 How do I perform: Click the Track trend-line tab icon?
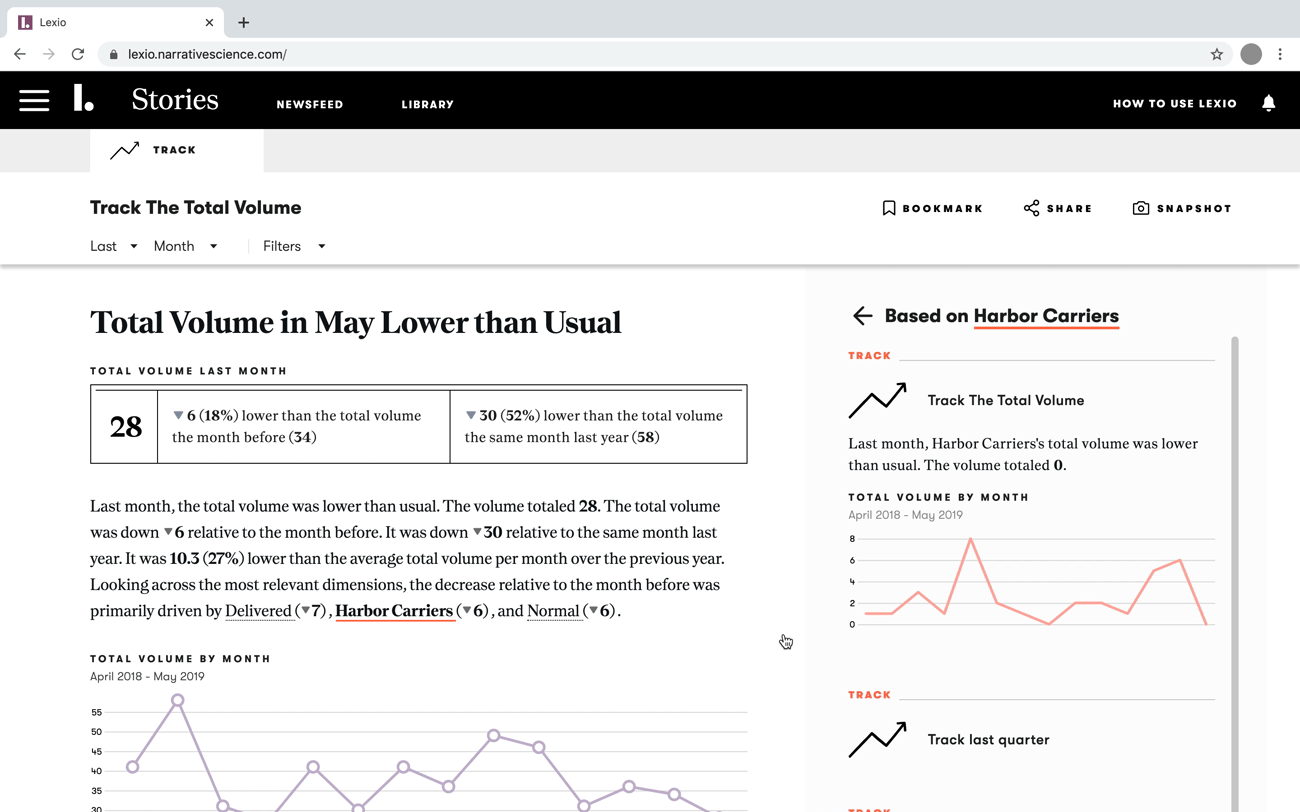[125, 150]
